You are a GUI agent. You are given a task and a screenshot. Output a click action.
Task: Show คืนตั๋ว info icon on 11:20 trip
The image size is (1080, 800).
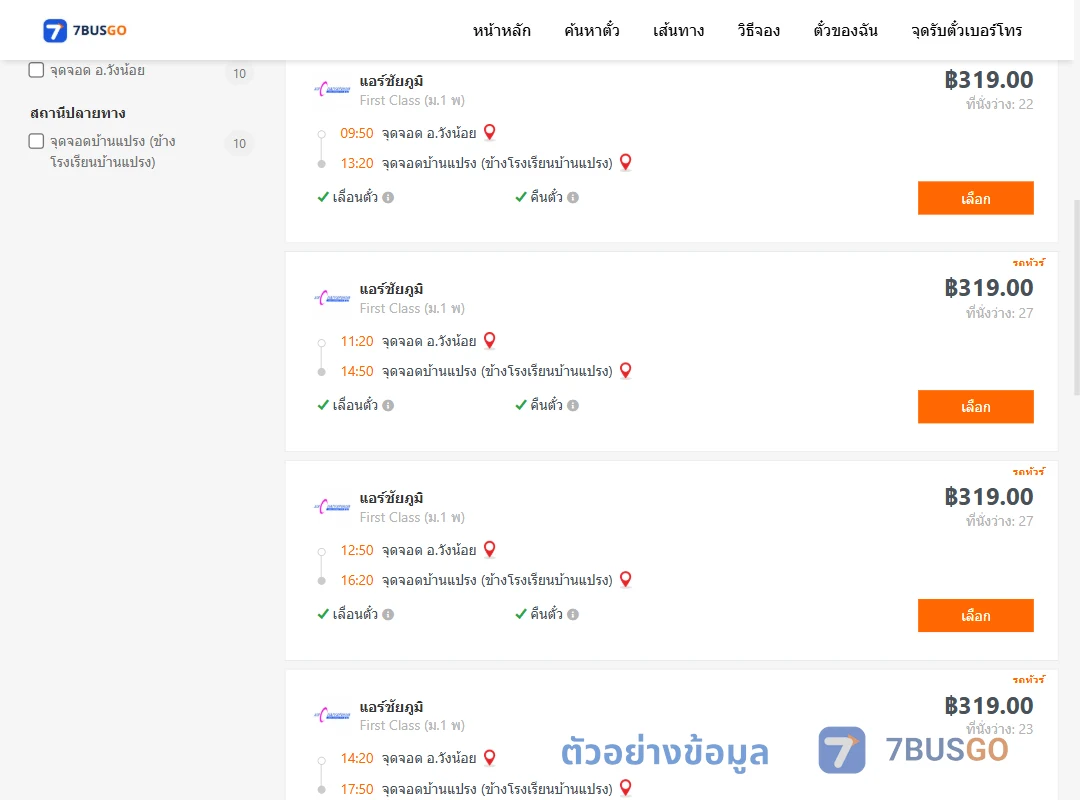click(x=573, y=406)
